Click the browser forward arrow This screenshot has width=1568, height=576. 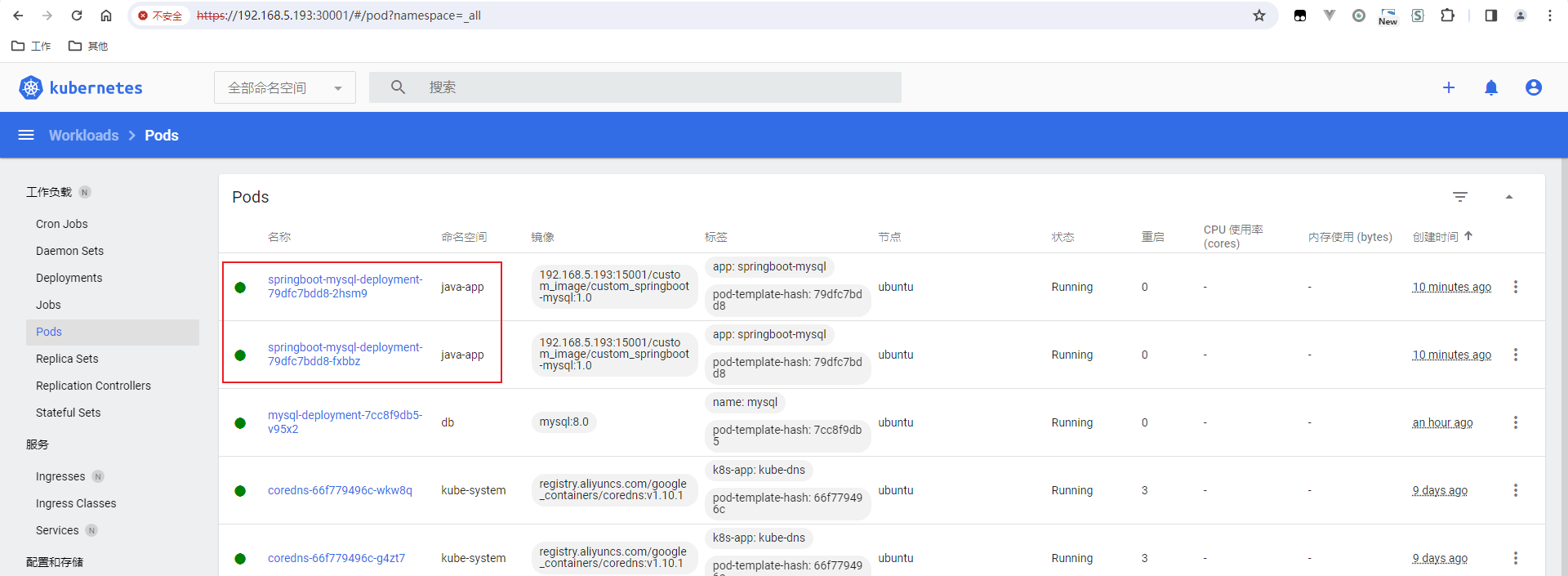click(47, 16)
